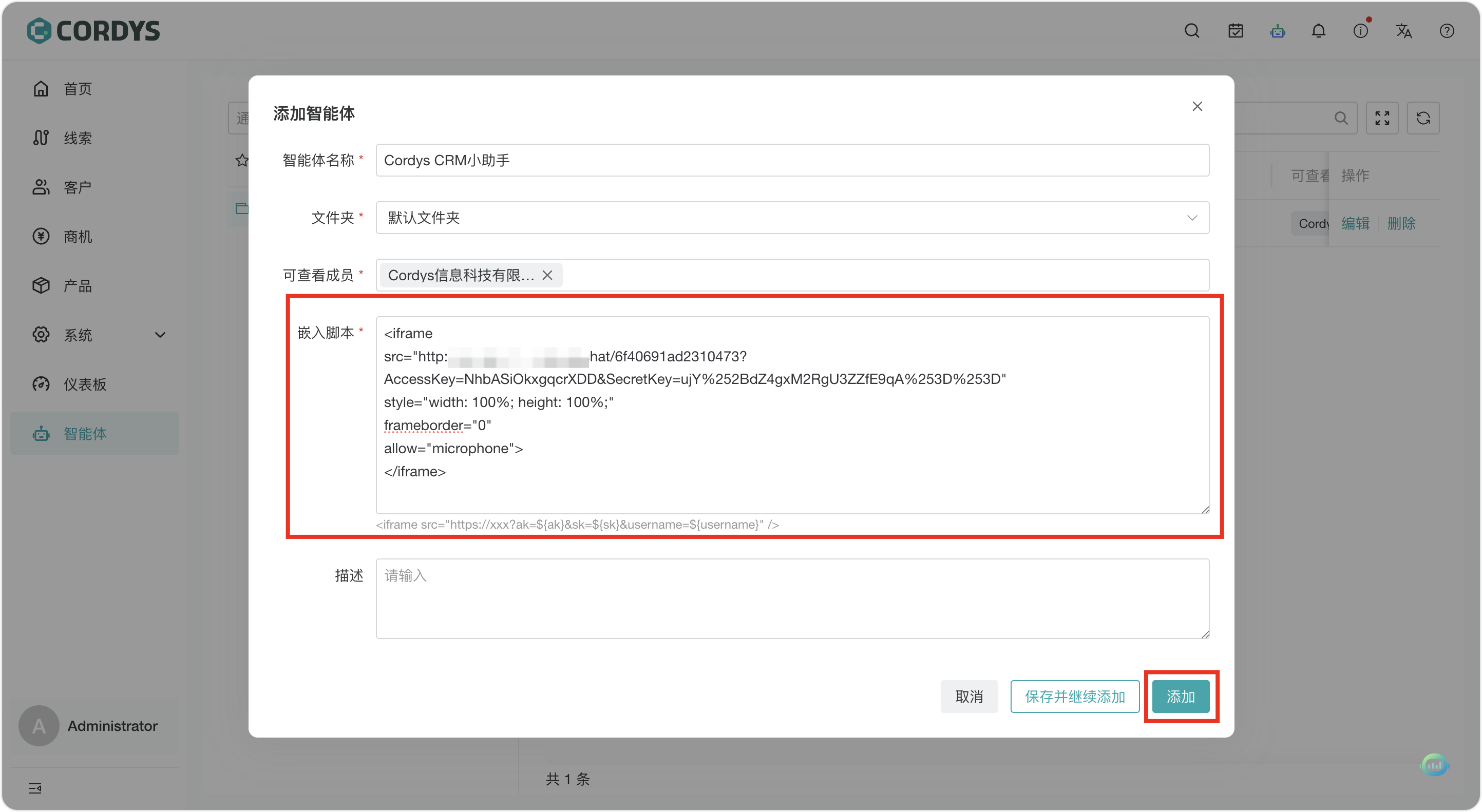Open notifications bell icon
The image size is (1482, 812).
coord(1318,31)
